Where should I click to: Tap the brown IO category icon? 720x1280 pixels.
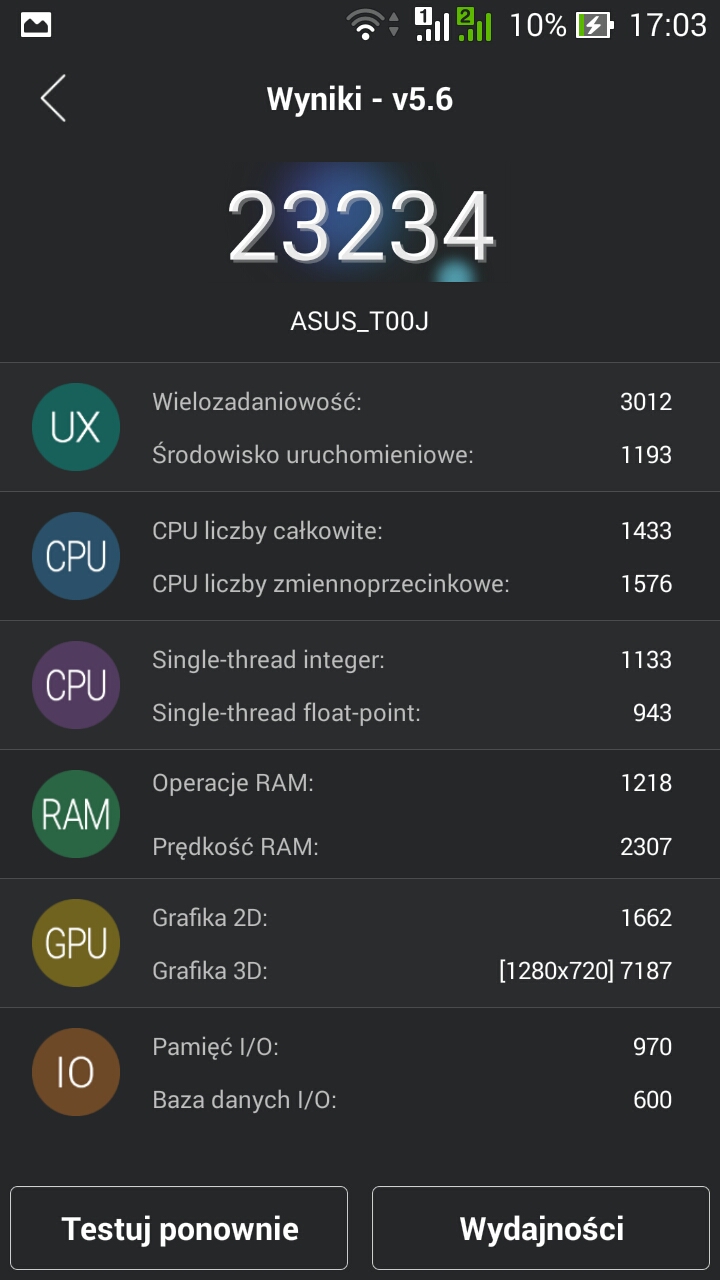pos(76,1073)
